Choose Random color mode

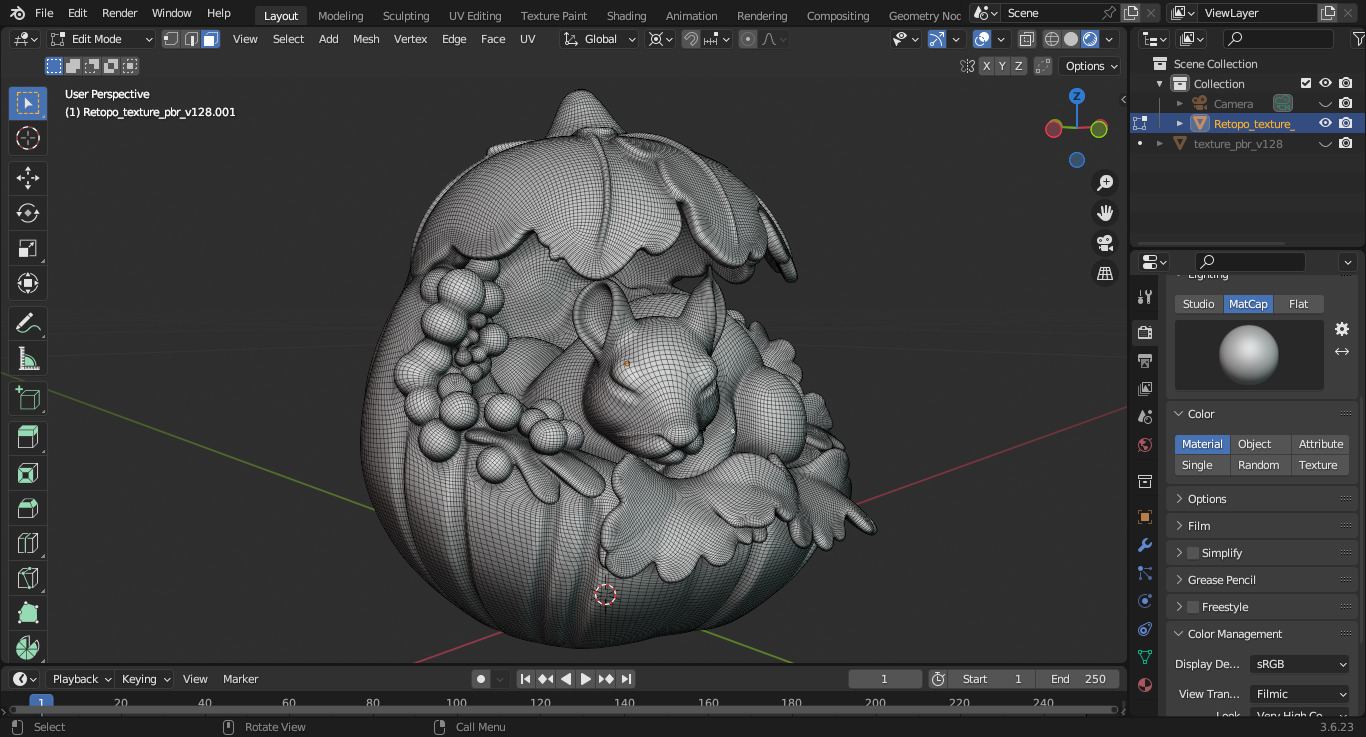pos(1258,465)
